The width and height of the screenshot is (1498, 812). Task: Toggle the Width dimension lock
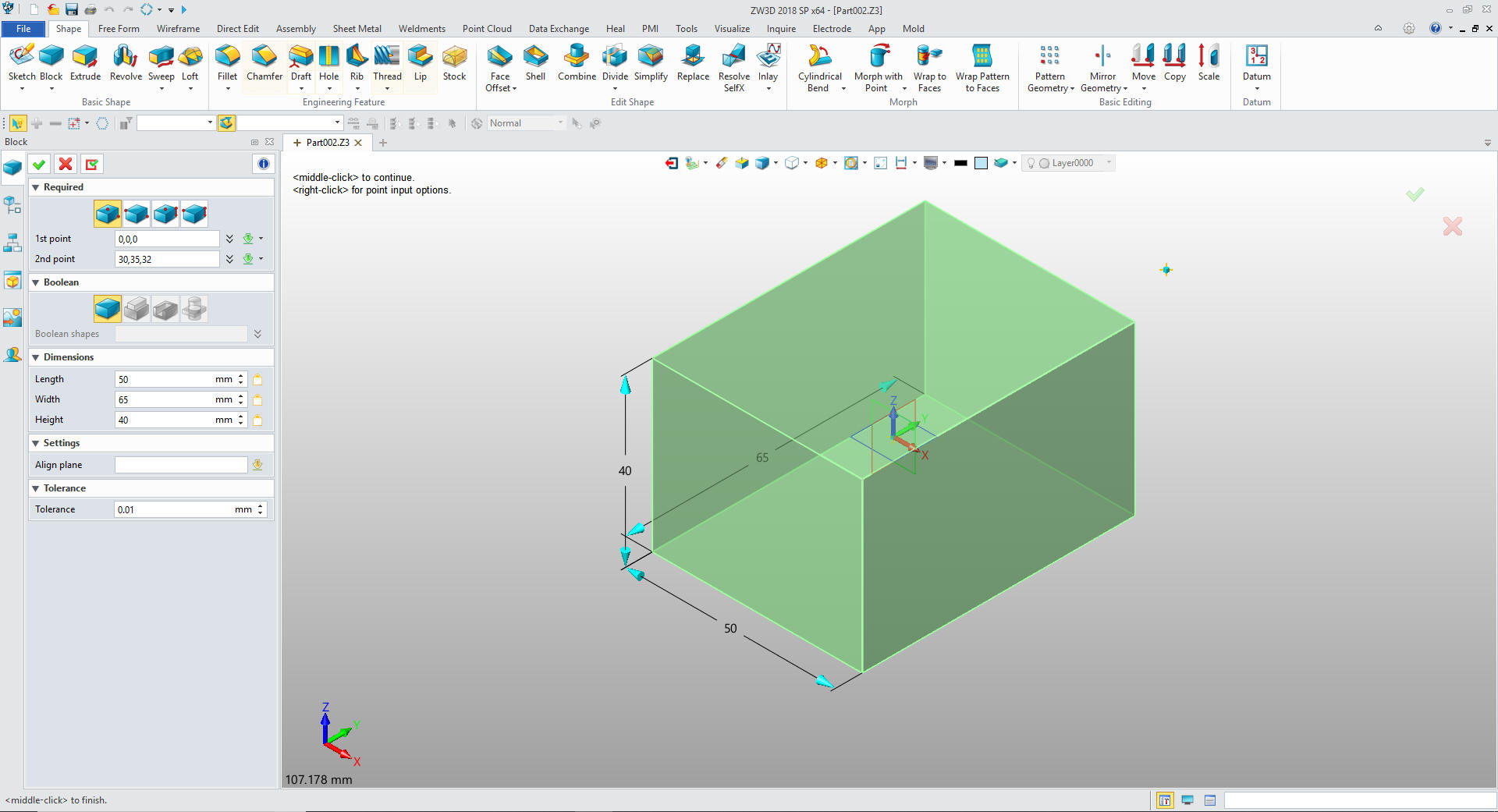[x=257, y=399]
